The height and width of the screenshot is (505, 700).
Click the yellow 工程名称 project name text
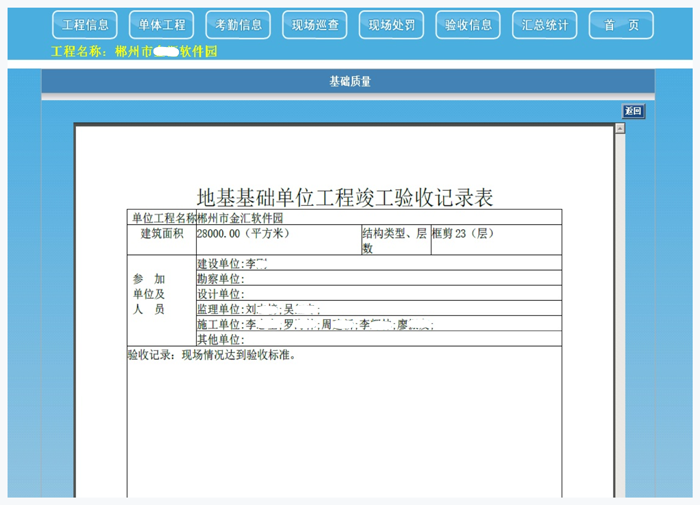point(133,51)
